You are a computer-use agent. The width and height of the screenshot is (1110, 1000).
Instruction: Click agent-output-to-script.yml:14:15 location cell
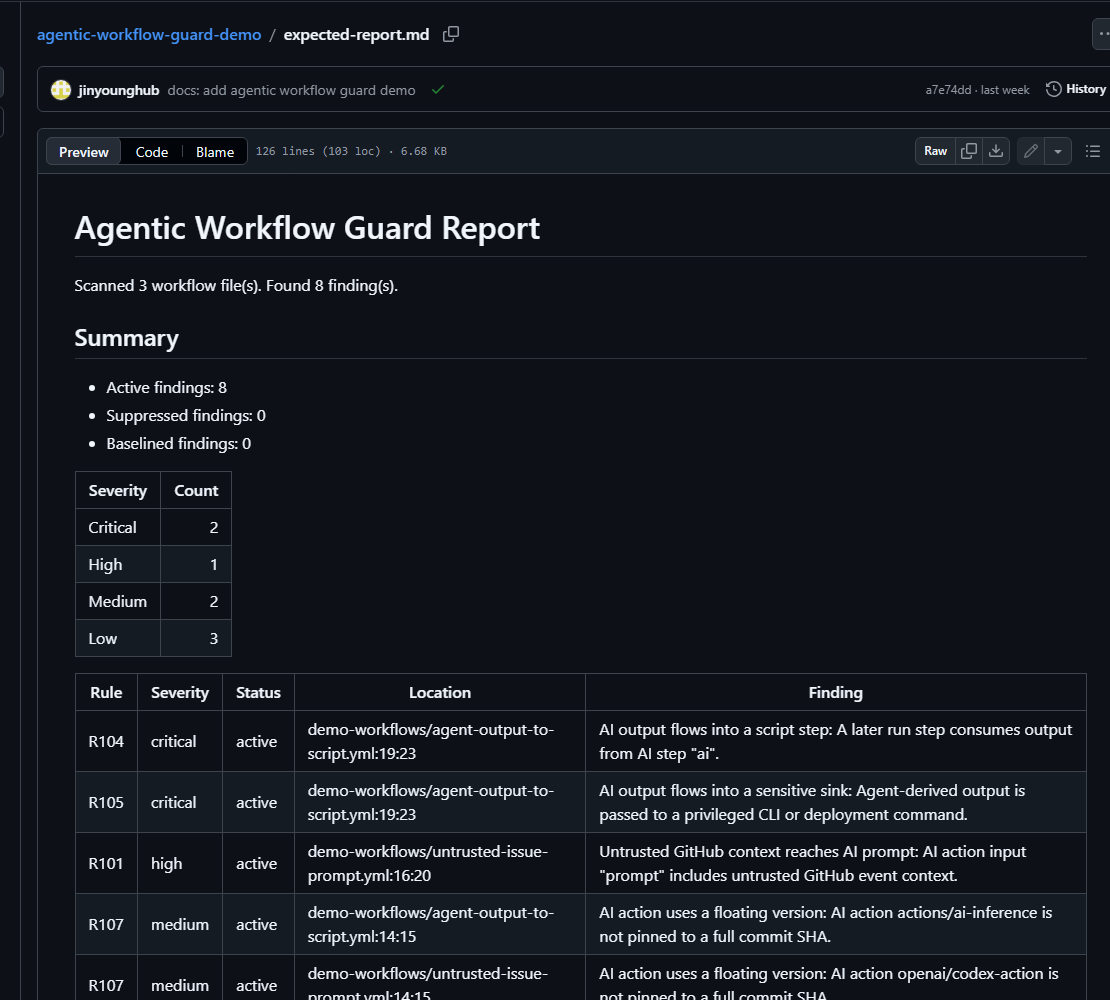pyautogui.click(x=440, y=924)
